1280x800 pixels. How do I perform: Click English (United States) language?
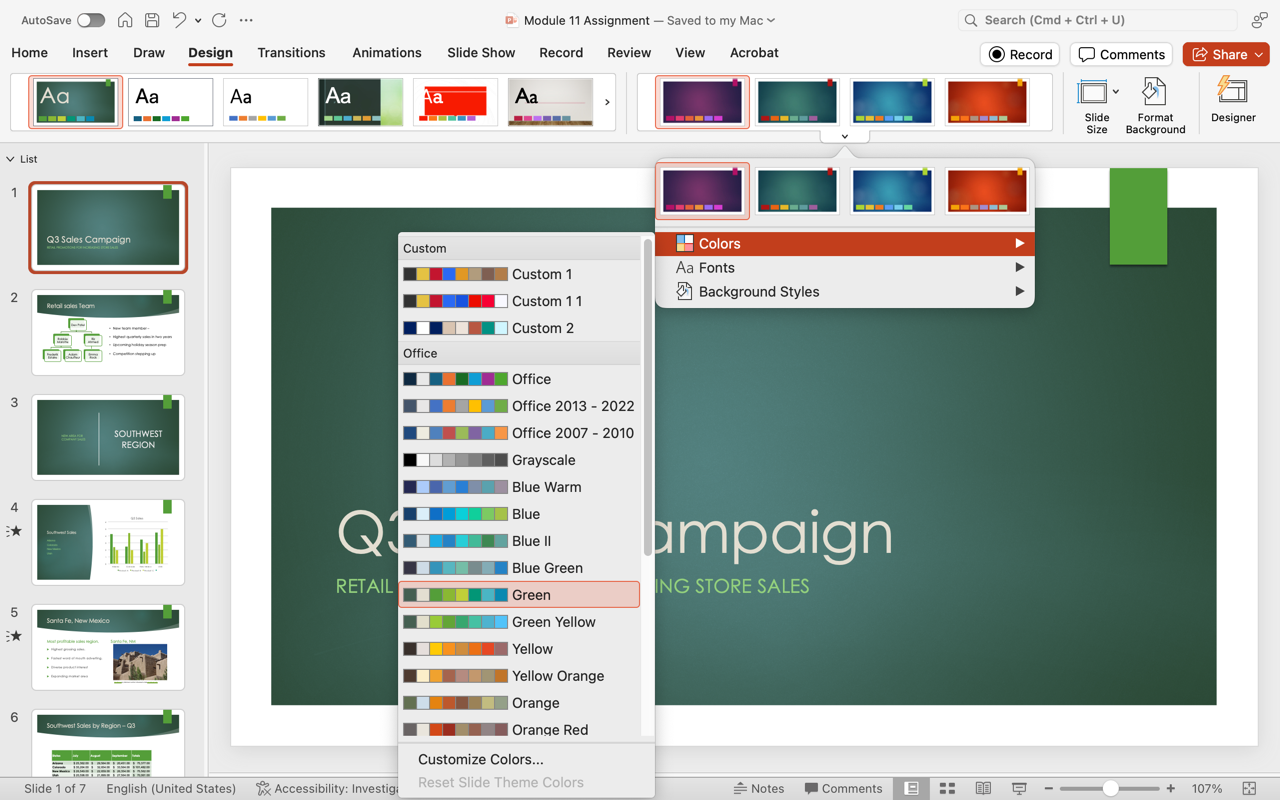click(x=170, y=788)
